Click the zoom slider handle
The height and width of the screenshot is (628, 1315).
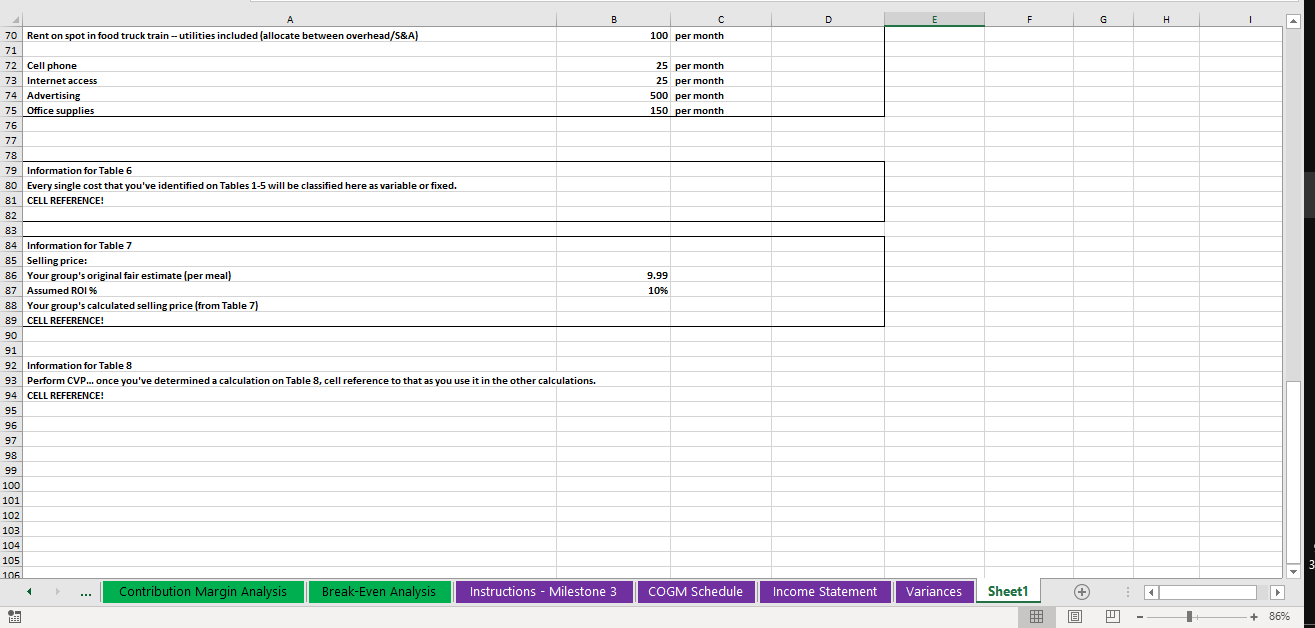[x=1190, y=617]
